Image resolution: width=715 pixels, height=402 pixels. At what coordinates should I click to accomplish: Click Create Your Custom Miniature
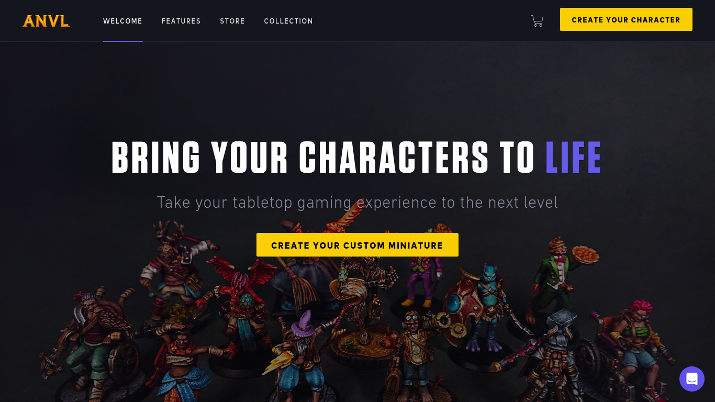point(357,245)
